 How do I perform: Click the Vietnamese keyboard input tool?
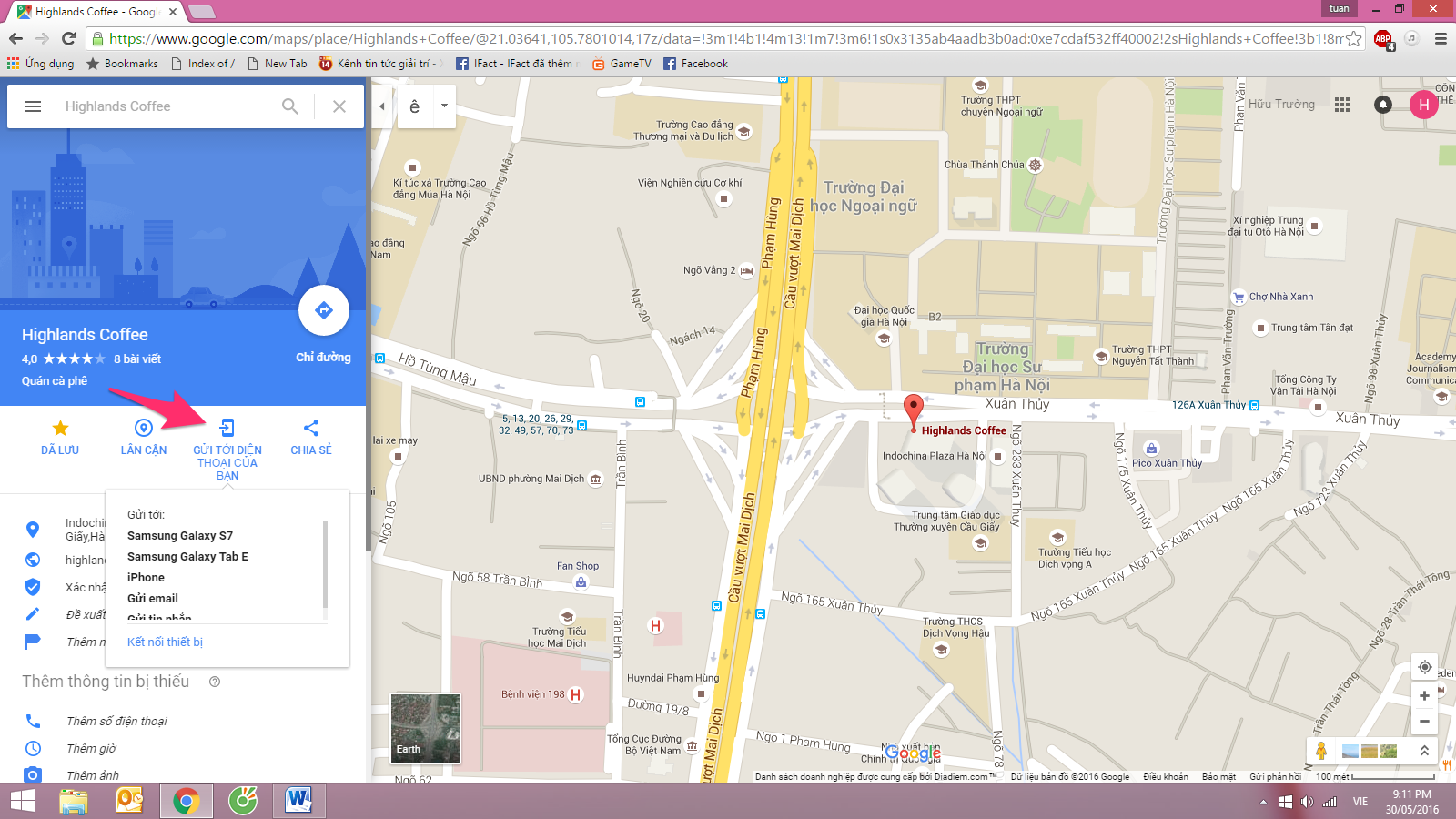tap(415, 106)
